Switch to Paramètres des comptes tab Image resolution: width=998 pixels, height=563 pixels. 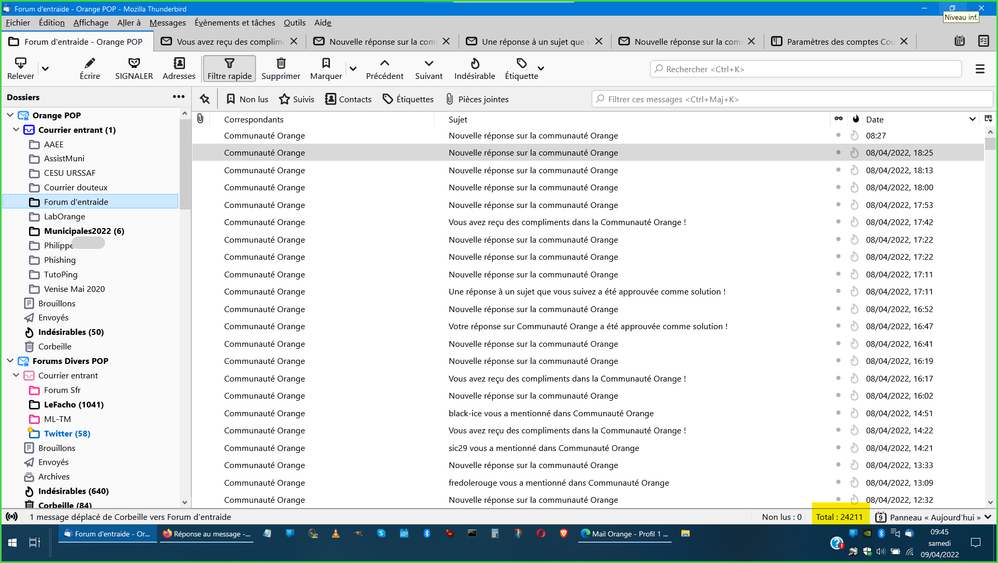coord(833,42)
